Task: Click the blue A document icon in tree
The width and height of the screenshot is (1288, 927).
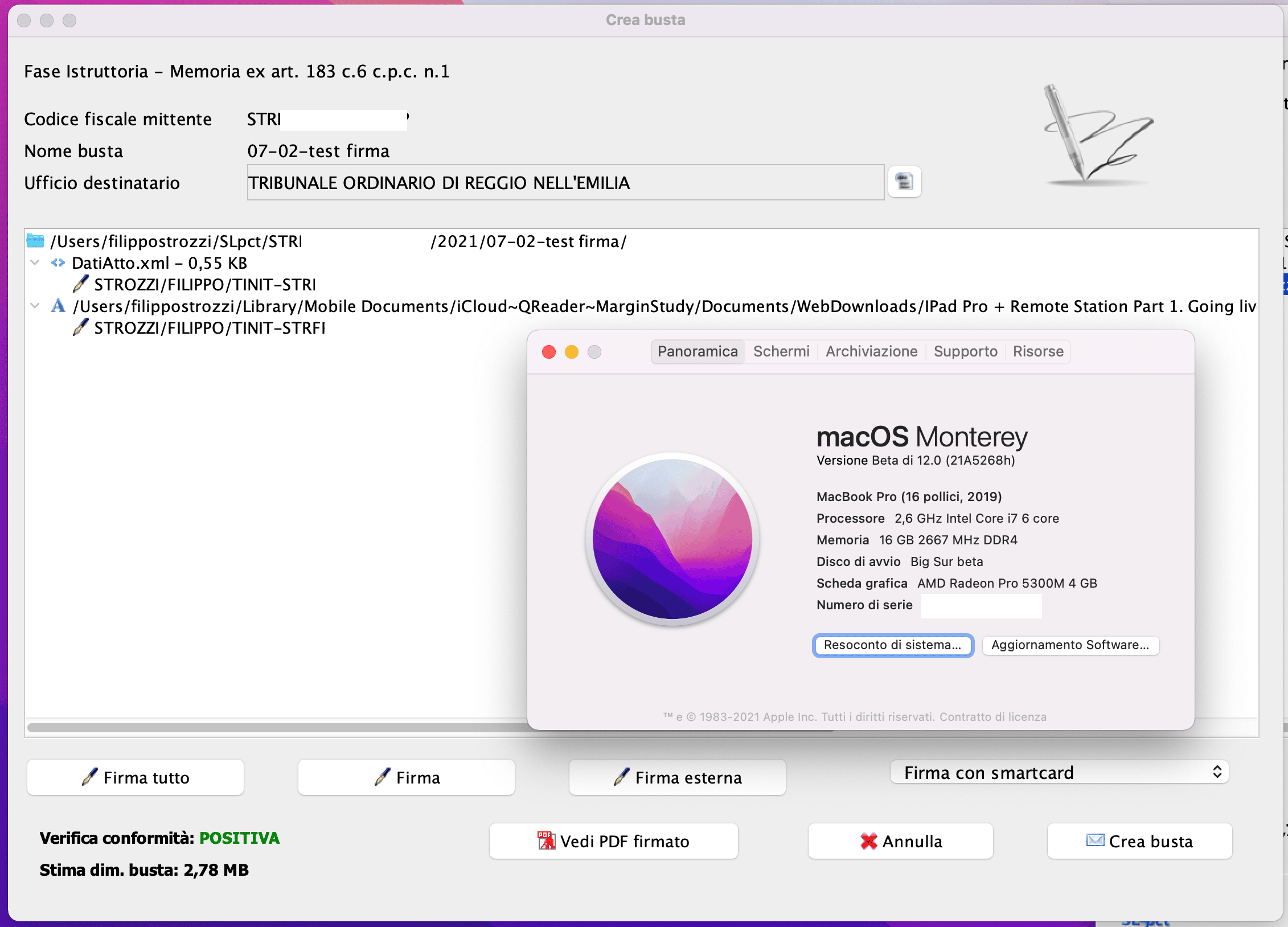Action: coord(58,306)
